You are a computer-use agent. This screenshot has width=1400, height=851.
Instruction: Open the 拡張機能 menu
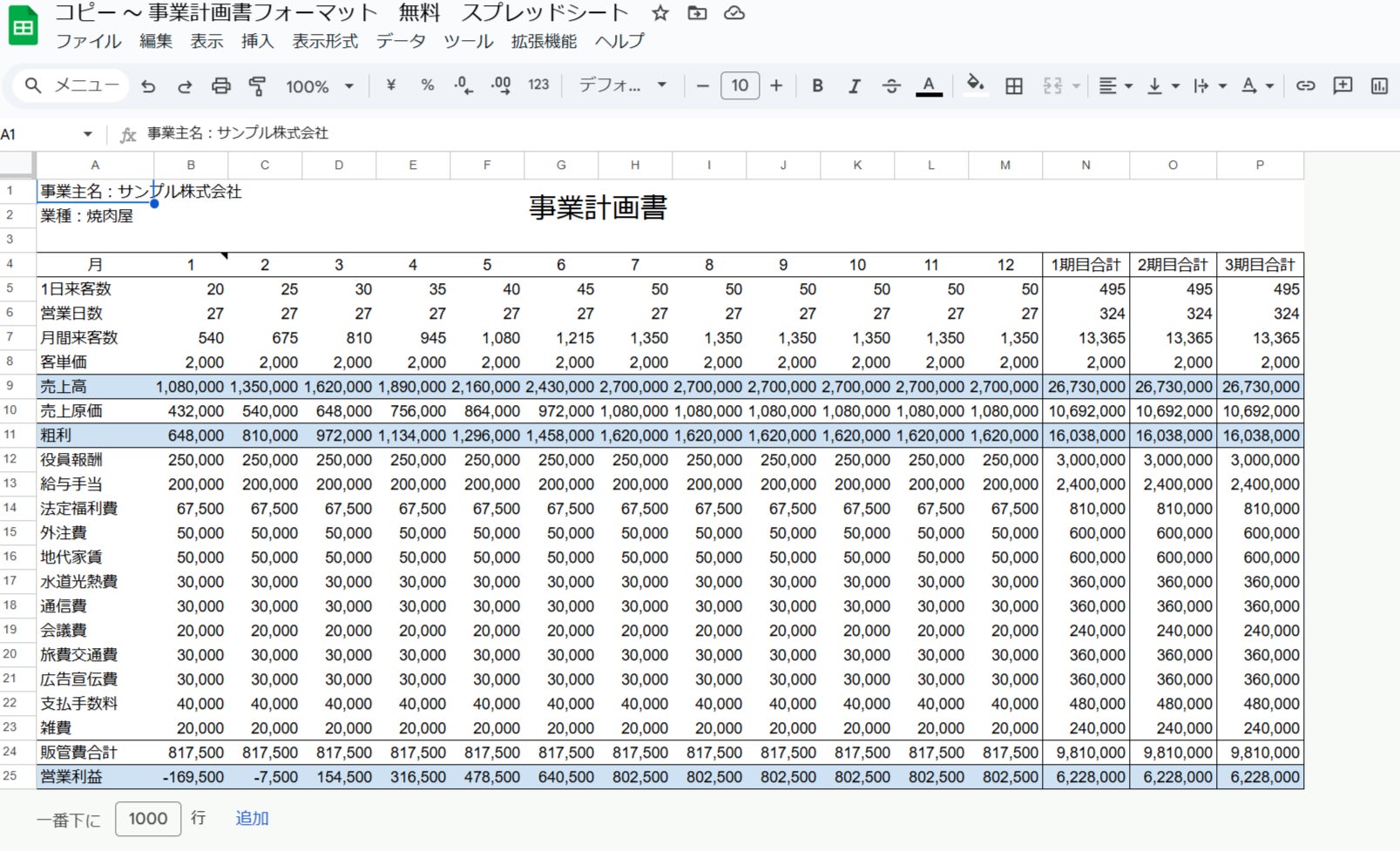click(x=544, y=41)
